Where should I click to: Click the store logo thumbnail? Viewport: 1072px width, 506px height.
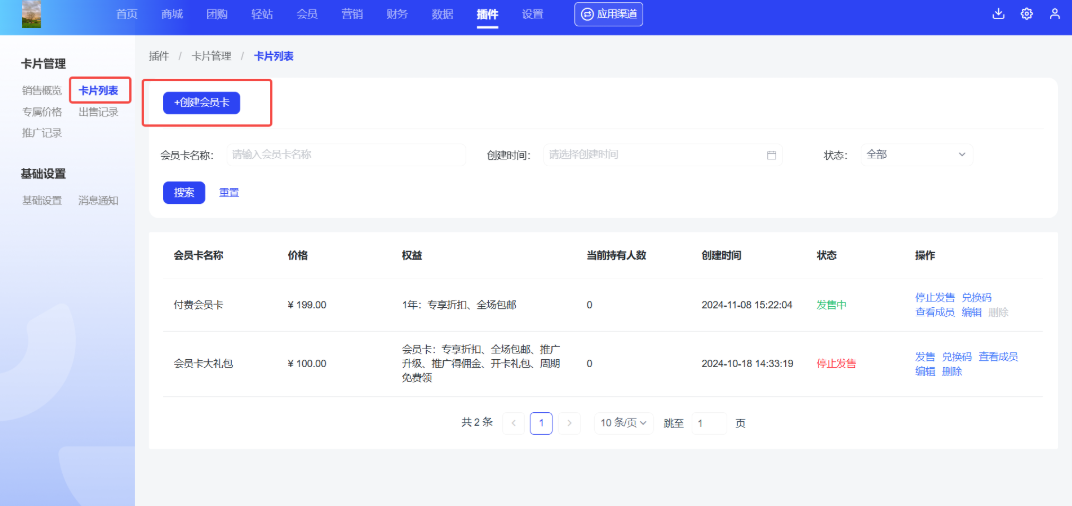(x=32, y=14)
